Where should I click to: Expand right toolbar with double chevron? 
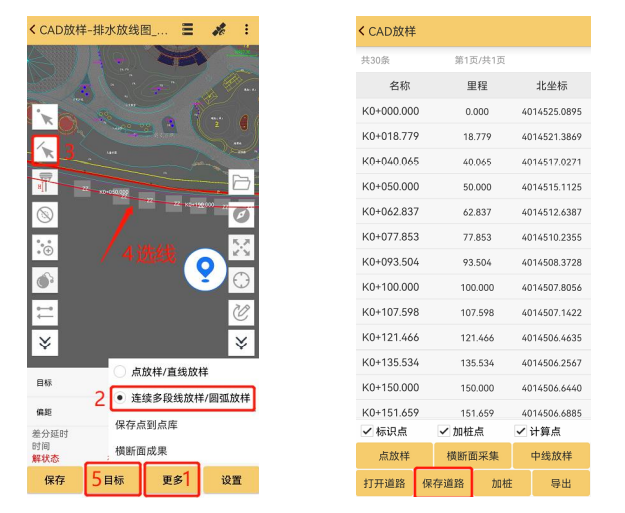(x=241, y=343)
